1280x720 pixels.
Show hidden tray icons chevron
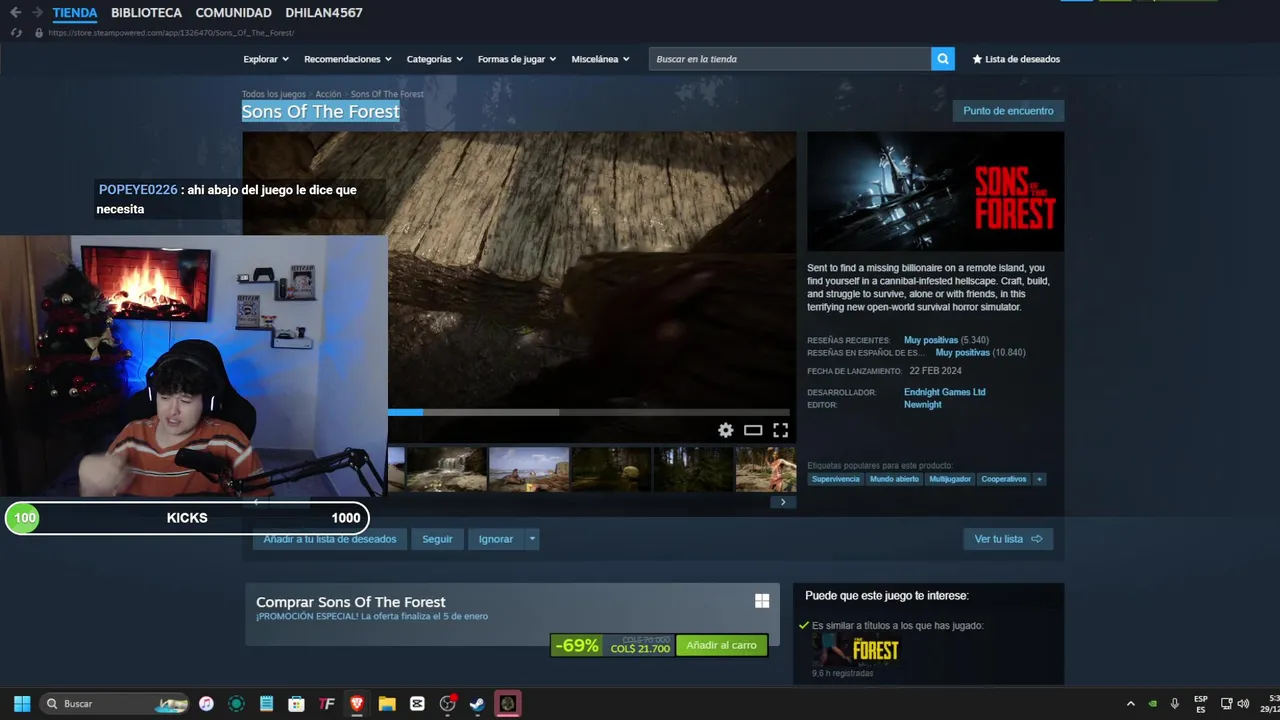click(1131, 704)
